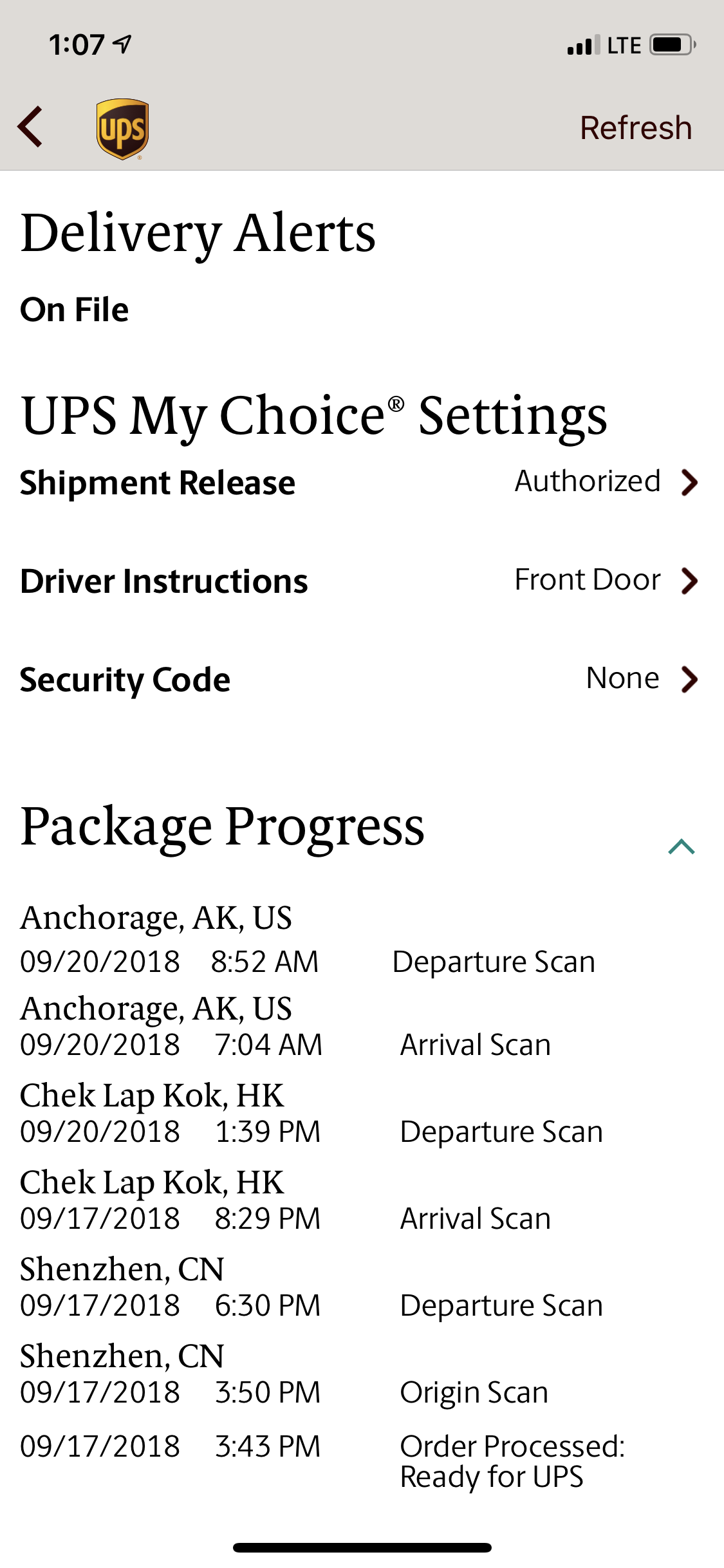
Task: Select the Security Code setting label
Action: (x=125, y=680)
